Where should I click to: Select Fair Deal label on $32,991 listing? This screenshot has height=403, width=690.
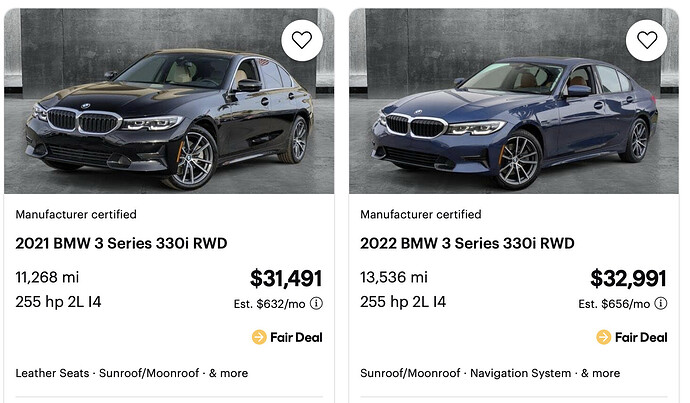click(x=640, y=337)
